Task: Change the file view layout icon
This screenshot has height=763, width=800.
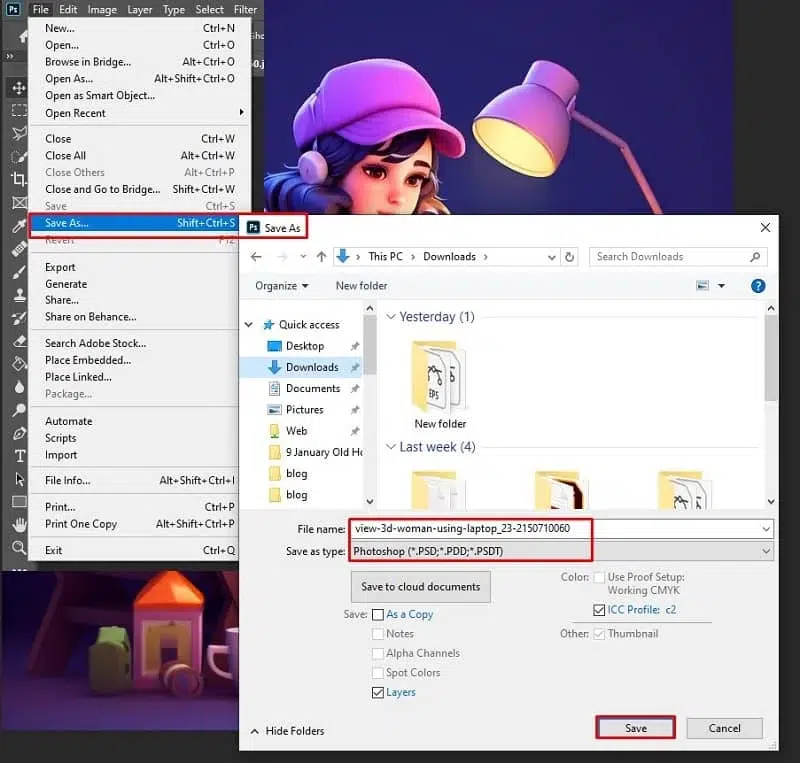Action: [x=703, y=286]
